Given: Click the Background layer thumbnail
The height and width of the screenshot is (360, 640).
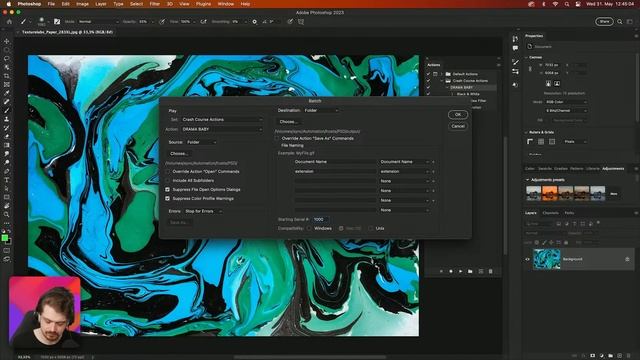Looking at the screenshot, I should pos(547,259).
